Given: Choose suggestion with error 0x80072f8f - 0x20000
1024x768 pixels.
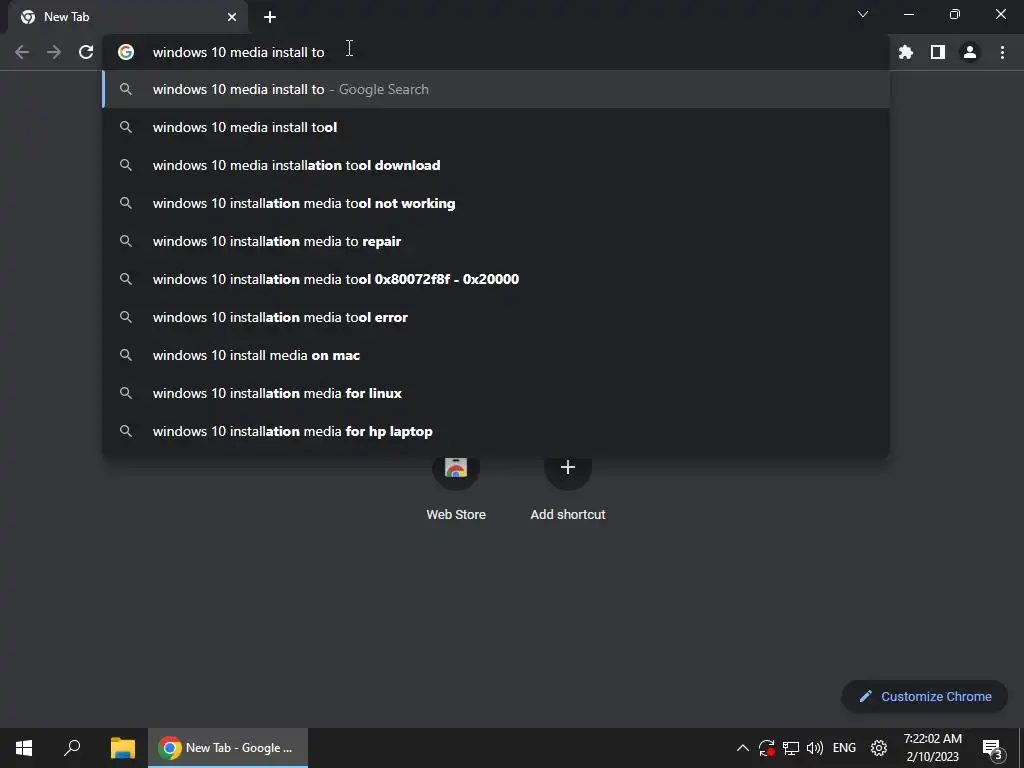Looking at the screenshot, I should point(496,279).
